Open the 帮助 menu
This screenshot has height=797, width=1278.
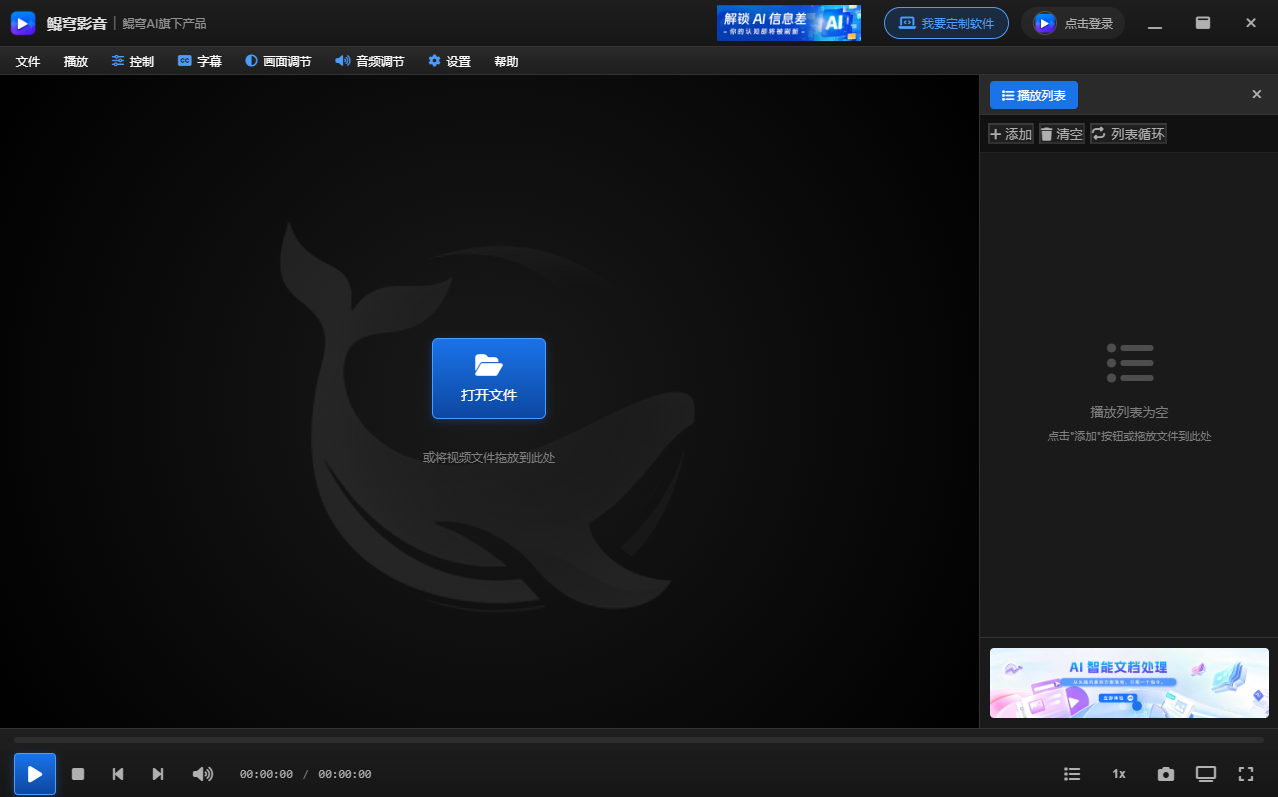point(505,61)
